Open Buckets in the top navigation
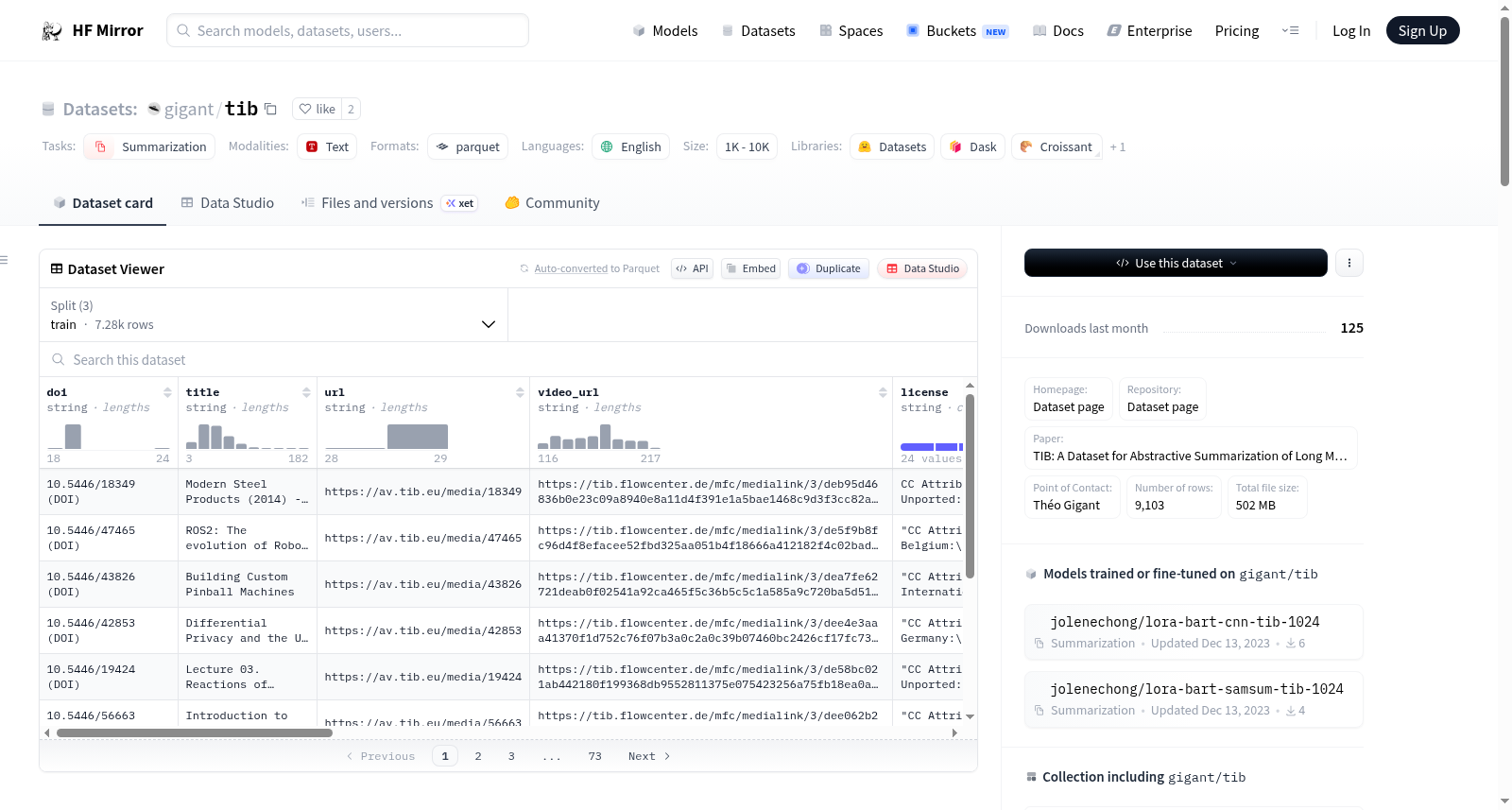Image resolution: width=1512 pixels, height=810 pixels. coord(957,31)
